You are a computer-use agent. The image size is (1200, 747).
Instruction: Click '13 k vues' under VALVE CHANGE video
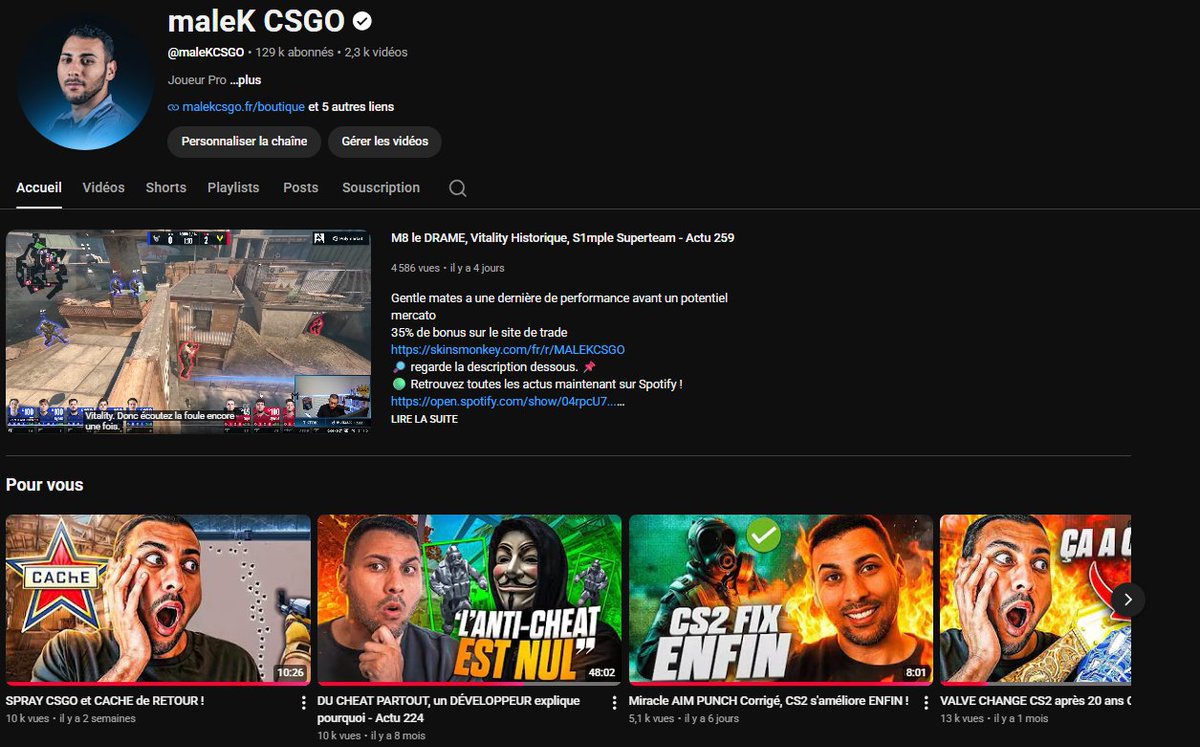tap(962, 719)
